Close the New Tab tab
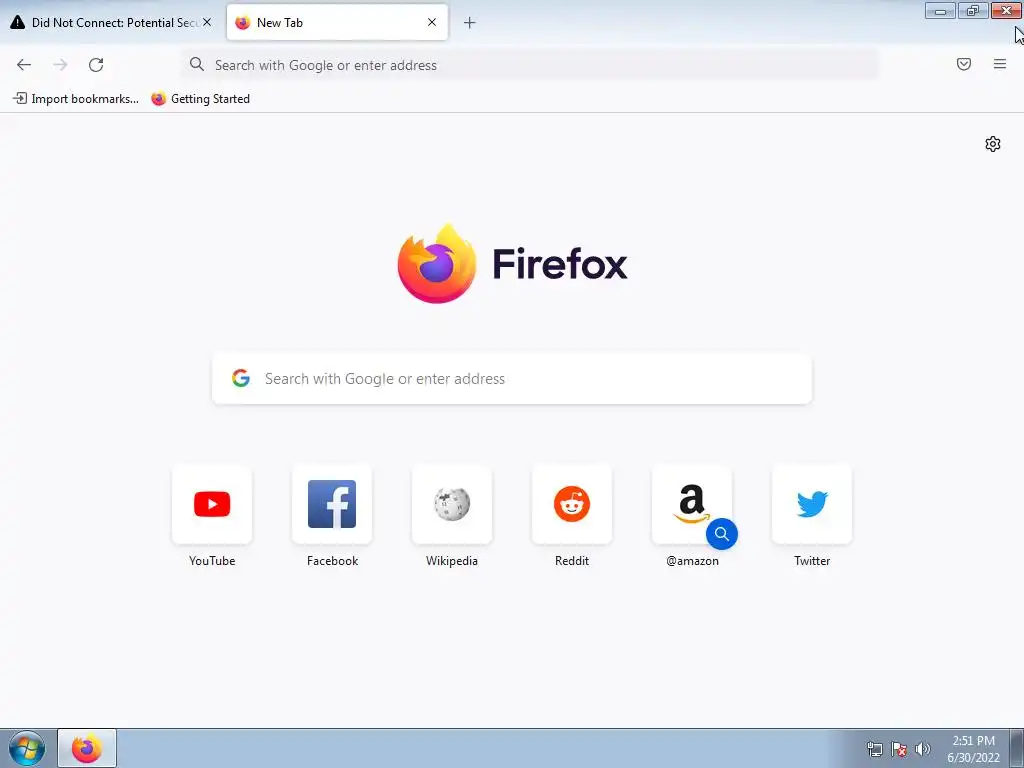 coord(432,22)
